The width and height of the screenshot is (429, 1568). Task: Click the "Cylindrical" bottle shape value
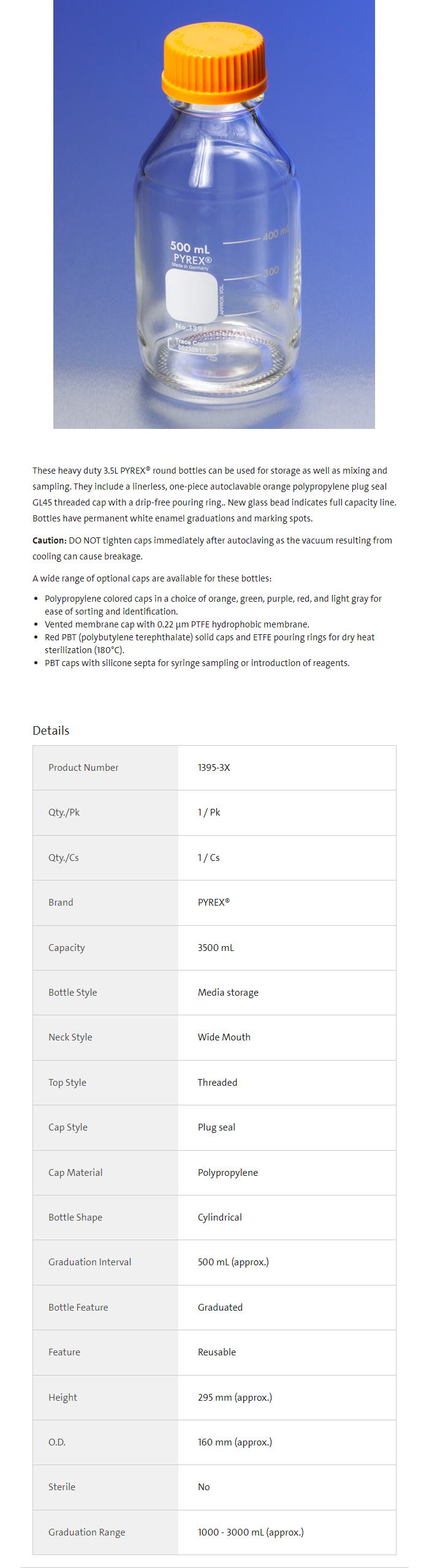tap(219, 1218)
